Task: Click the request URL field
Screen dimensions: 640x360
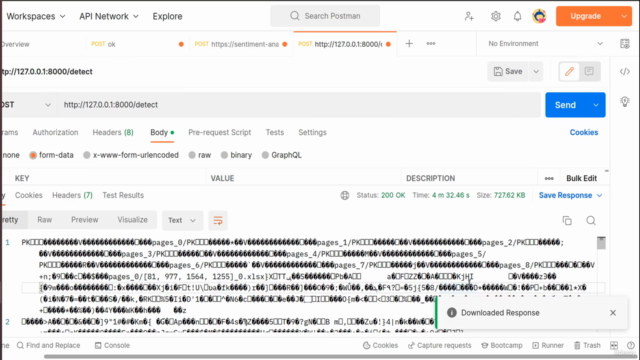Action: tap(299, 105)
